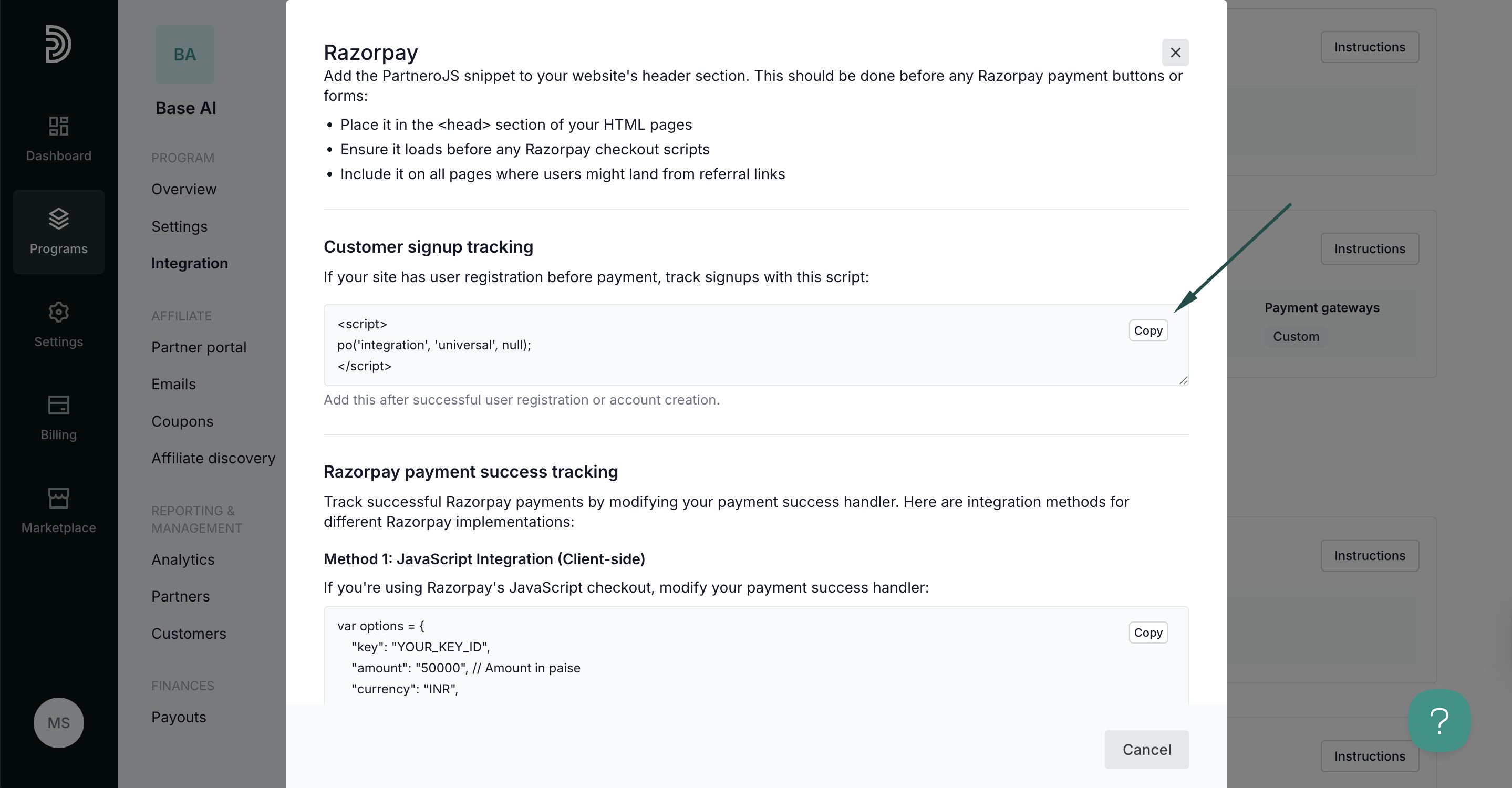Close the Razorpay dialog with X

click(1175, 53)
